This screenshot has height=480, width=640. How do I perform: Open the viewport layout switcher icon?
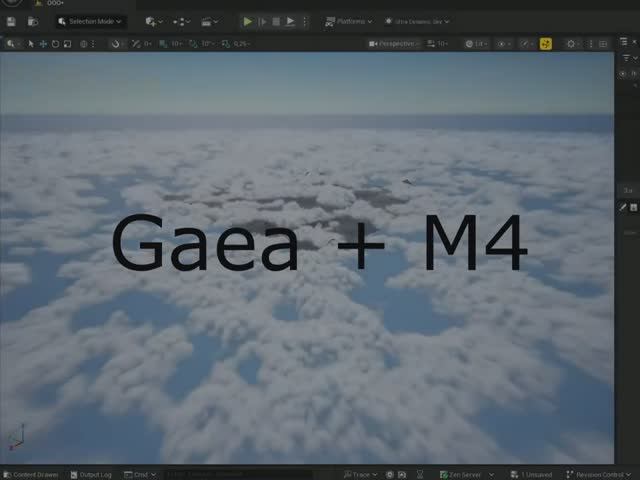click(603, 44)
